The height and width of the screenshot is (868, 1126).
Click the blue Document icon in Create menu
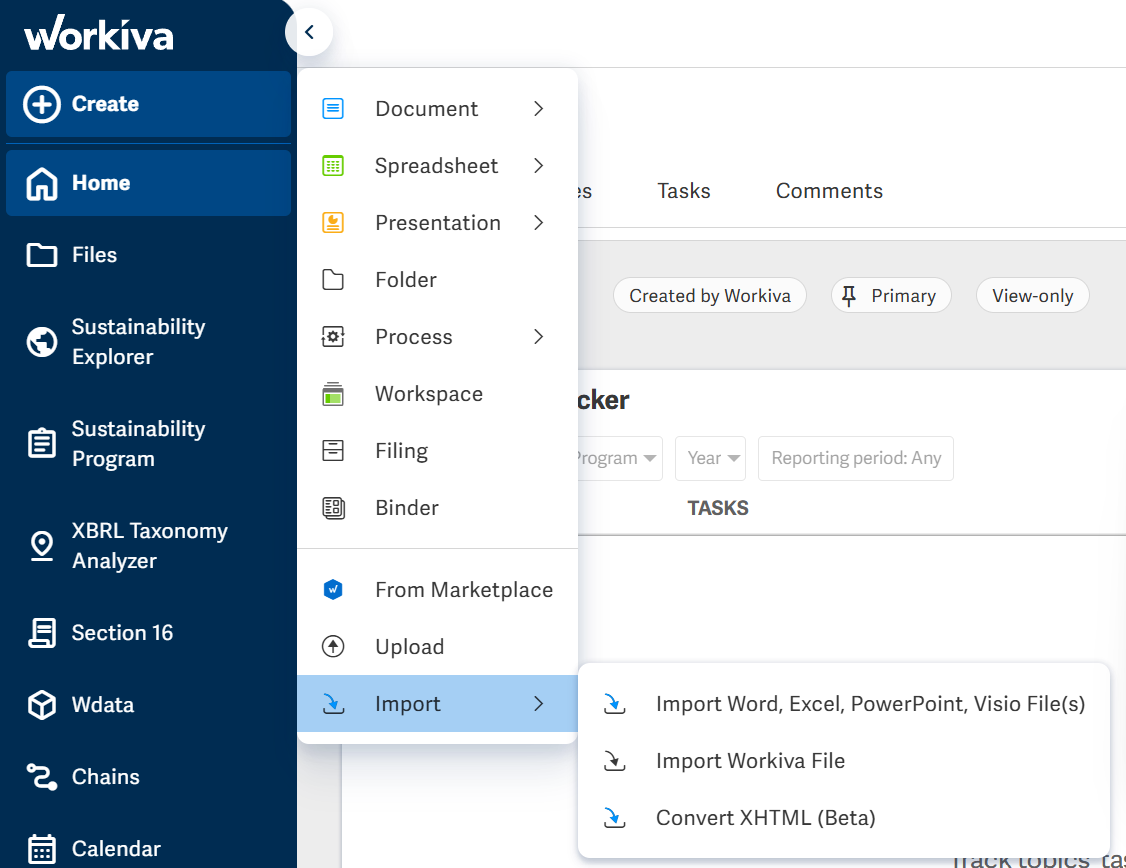tap(332, 108)
